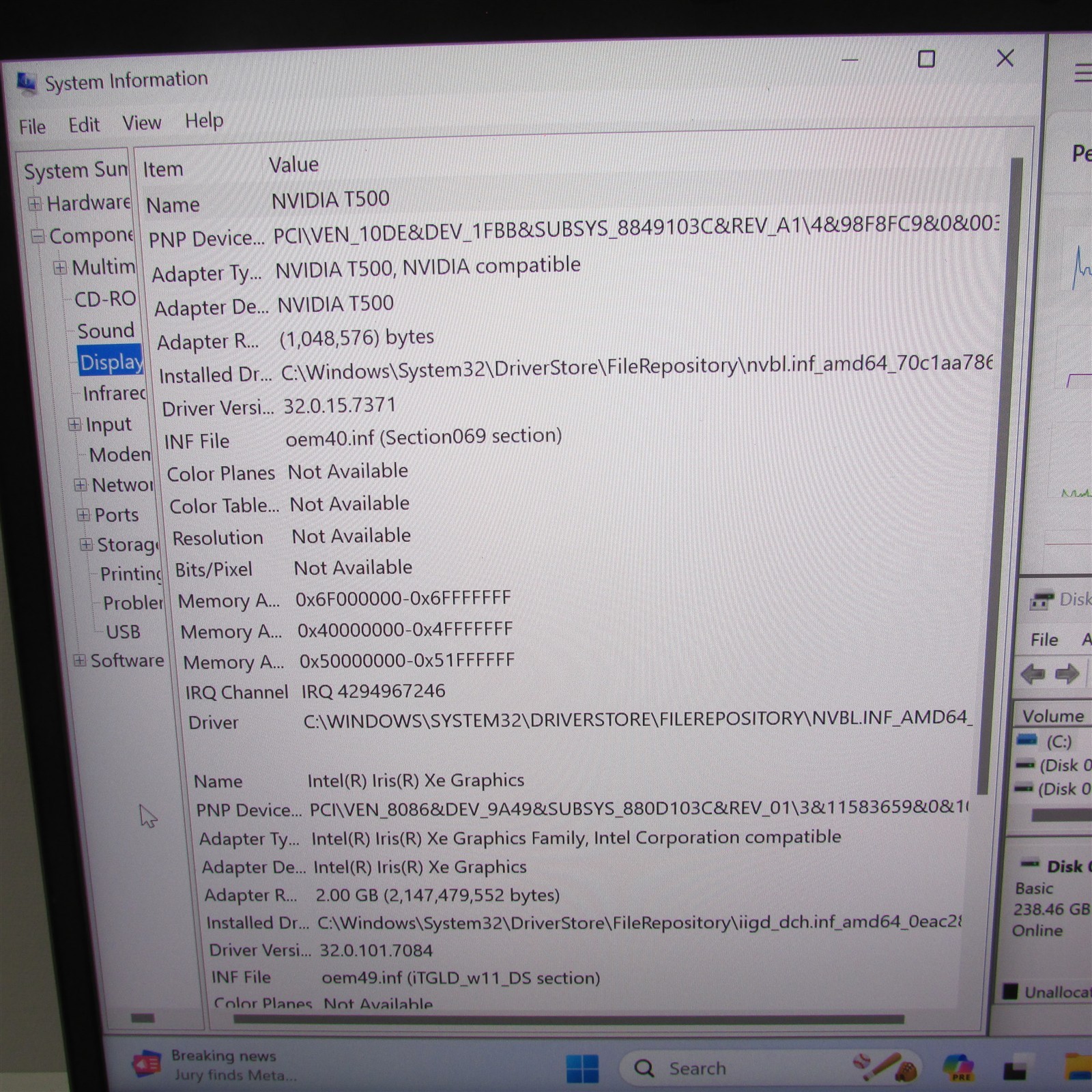Click the Forward arrow in Disk Management
The image size is (1092, 1092).
[x=1067, y=674]
